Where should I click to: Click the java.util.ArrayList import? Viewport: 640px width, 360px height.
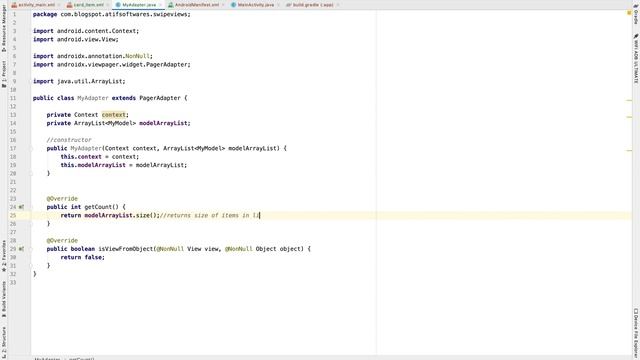79,81
